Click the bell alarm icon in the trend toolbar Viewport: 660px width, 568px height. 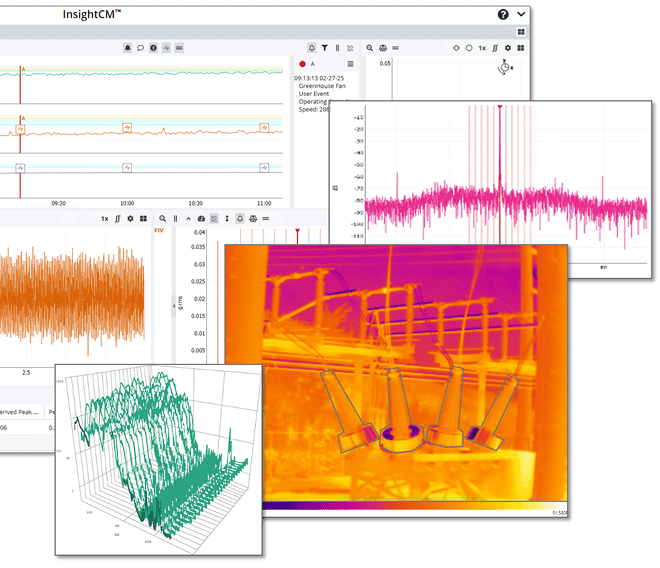coord(128,48)
